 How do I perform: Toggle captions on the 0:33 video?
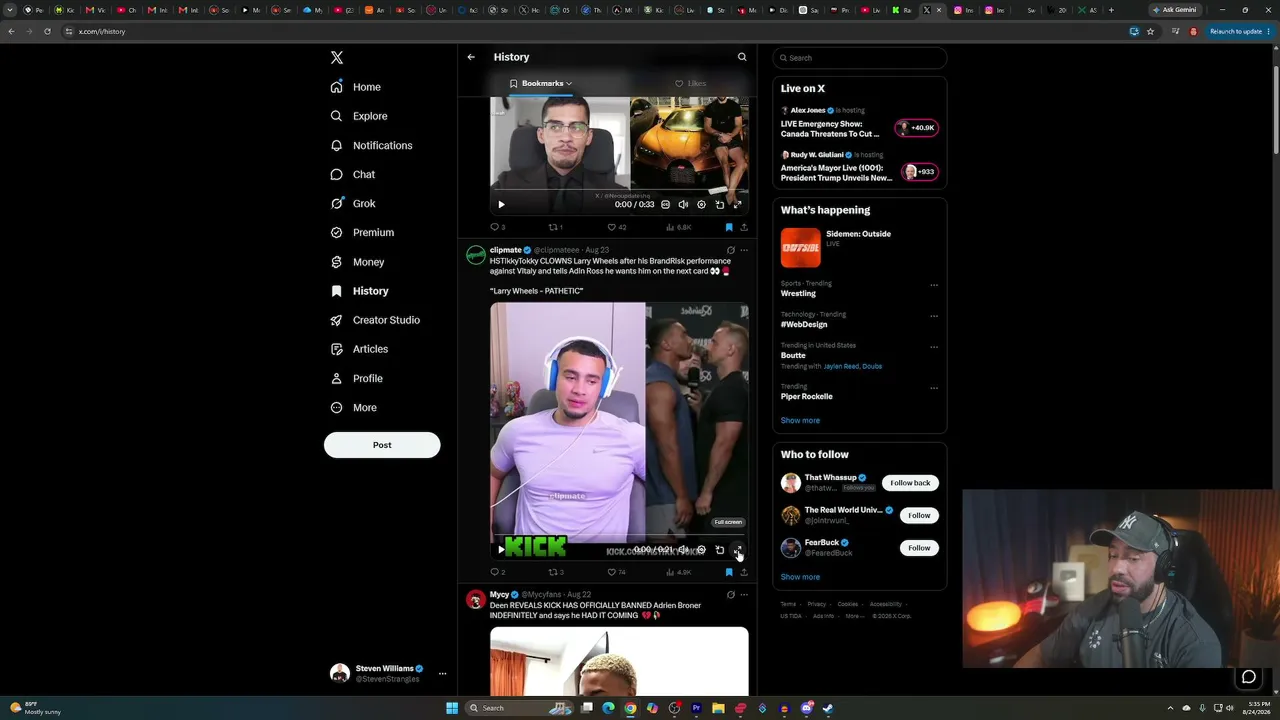click(x=665, y=205)
